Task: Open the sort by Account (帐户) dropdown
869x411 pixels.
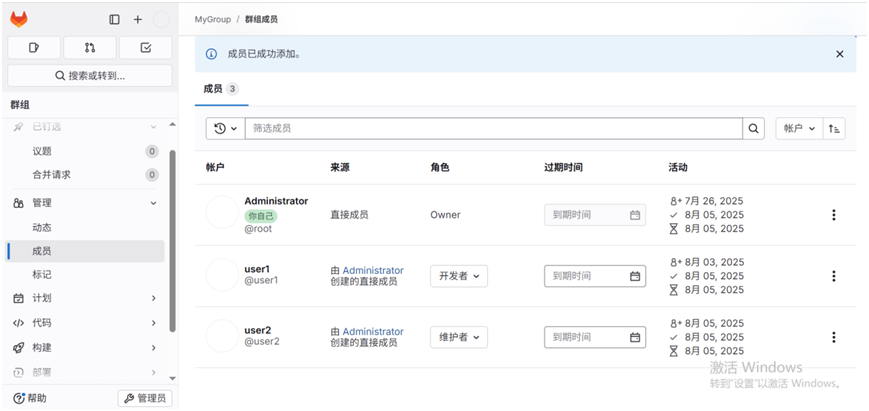Action: pos(799,129)
